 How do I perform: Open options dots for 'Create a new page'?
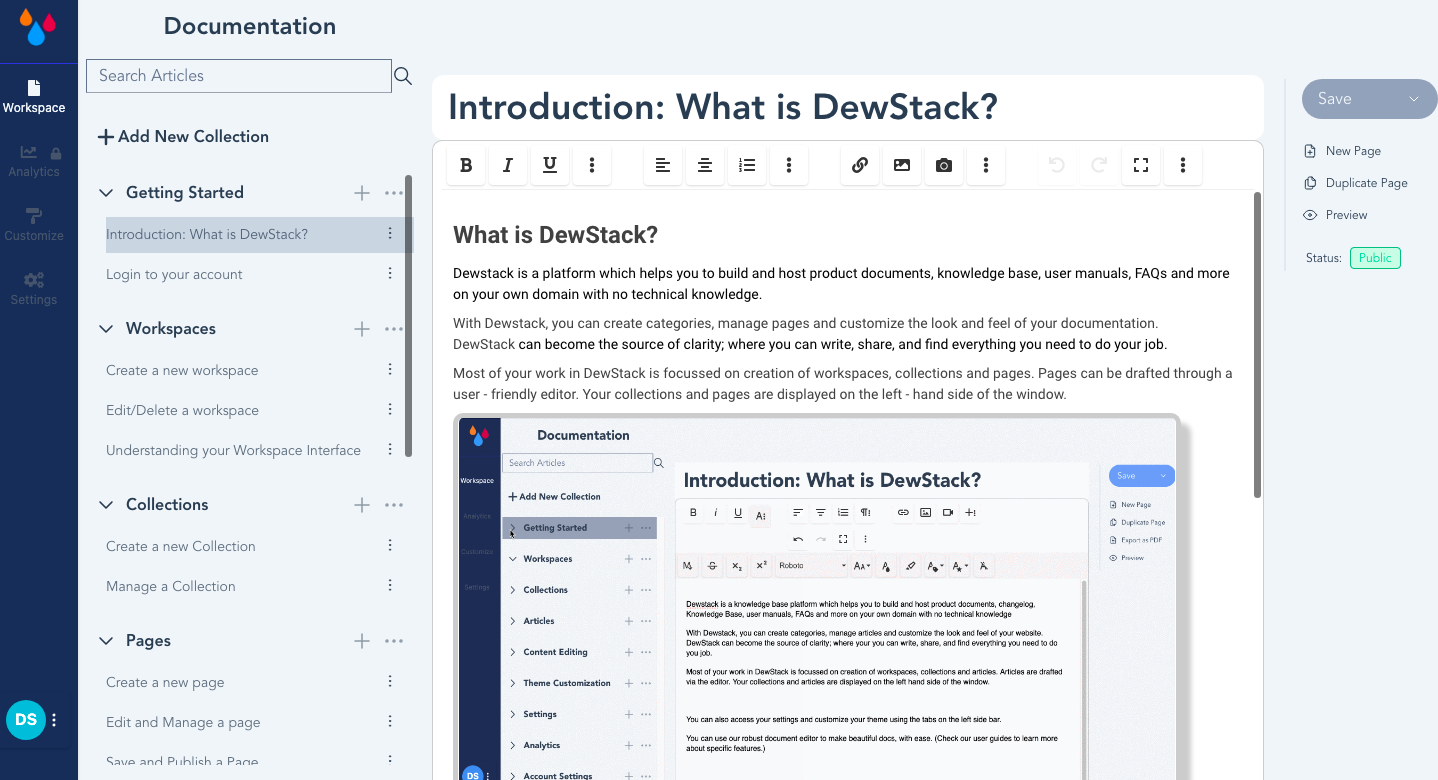[390, 682]
